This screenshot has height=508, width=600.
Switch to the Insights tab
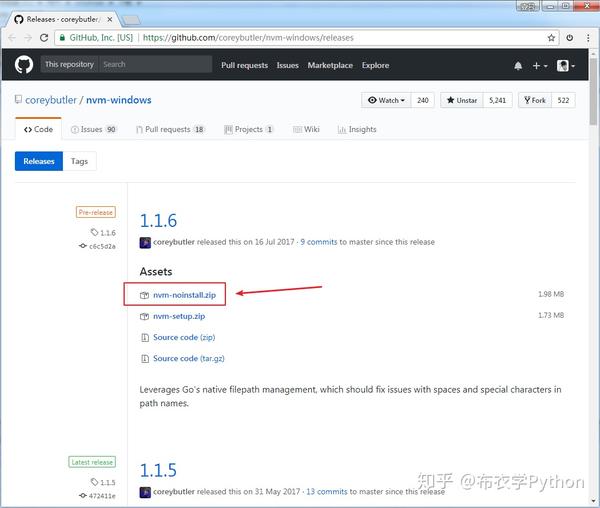(x=357, y=129)
